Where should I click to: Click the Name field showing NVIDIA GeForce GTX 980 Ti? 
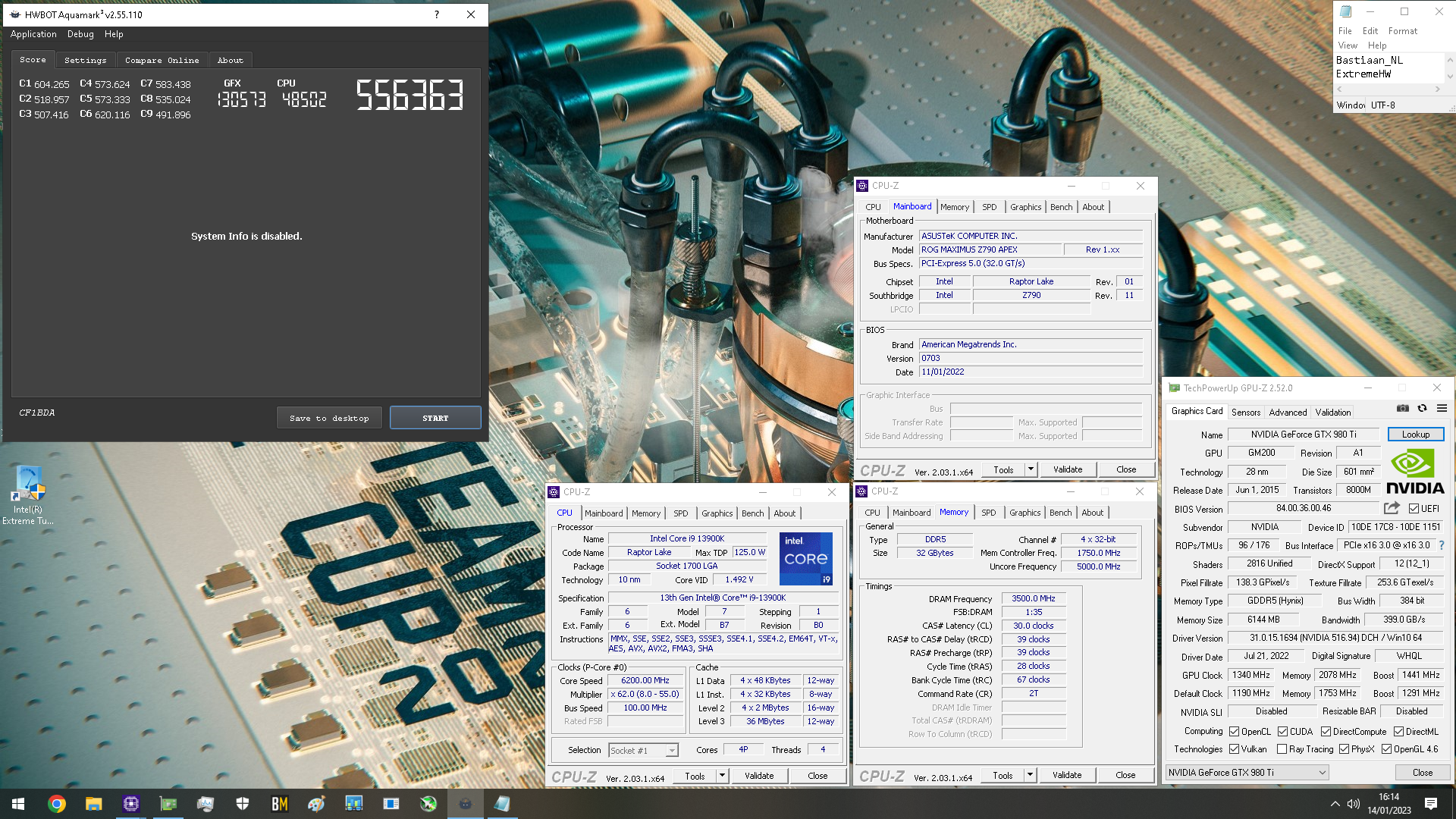[x=1304, y=435]
